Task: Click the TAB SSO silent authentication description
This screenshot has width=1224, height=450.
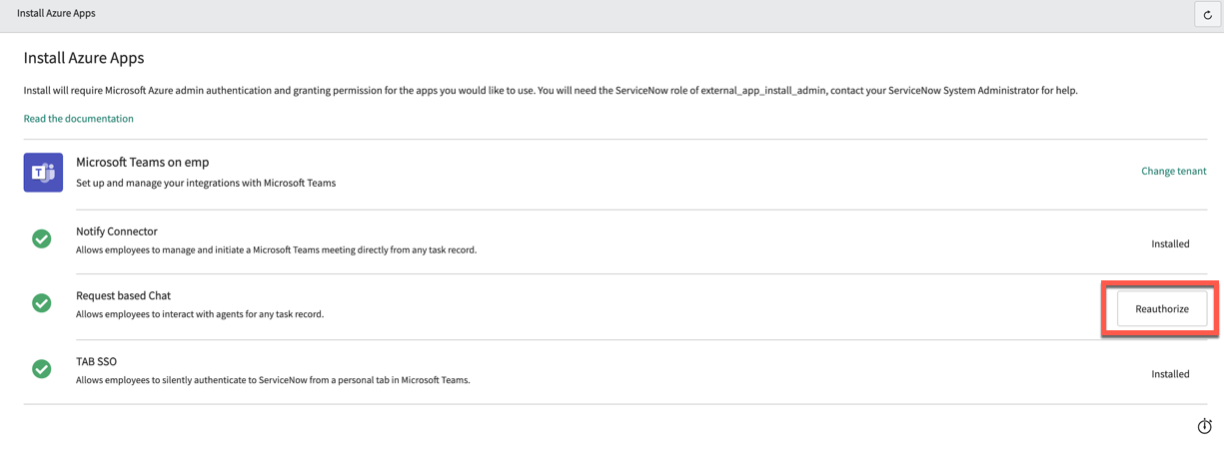Action: click(x=273, y=380)
